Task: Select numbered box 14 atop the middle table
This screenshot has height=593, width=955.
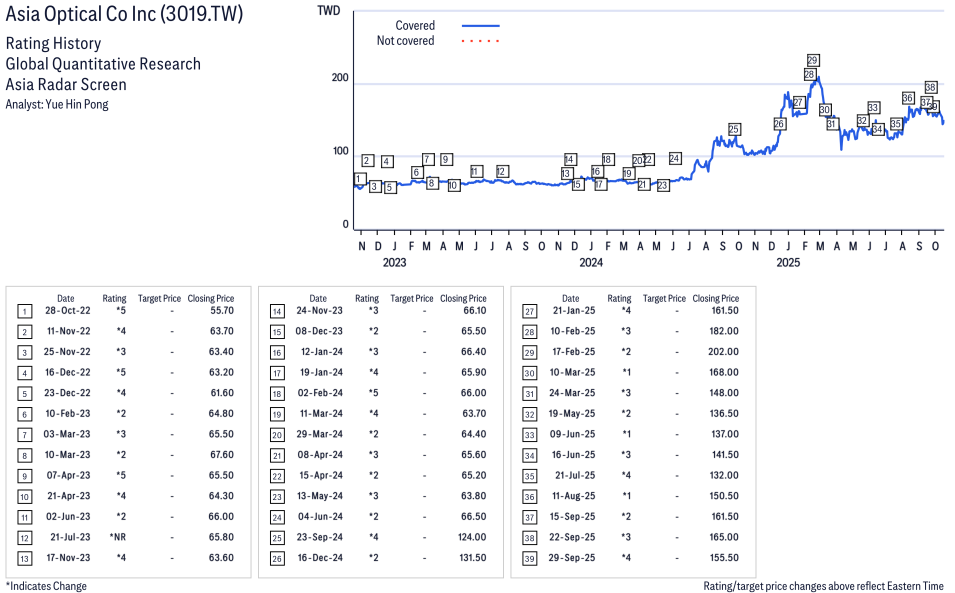Action: pyautogui.click(x=277, y=311)
